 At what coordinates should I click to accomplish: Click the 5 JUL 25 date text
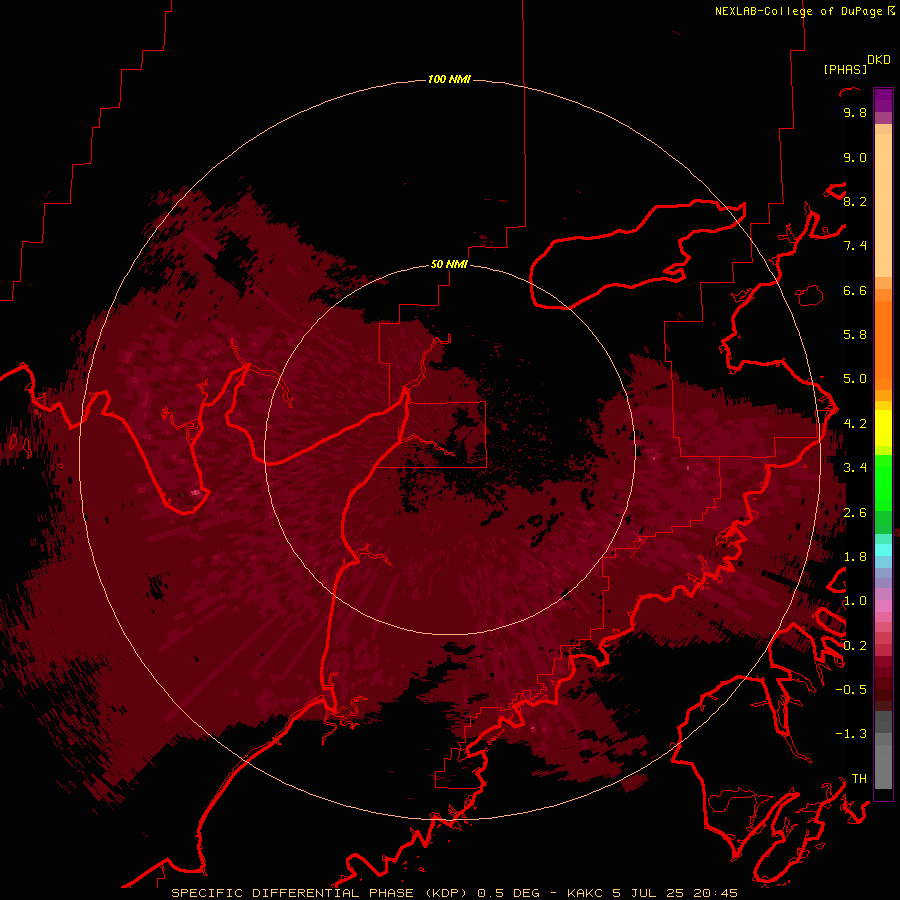tap(648, 893)
